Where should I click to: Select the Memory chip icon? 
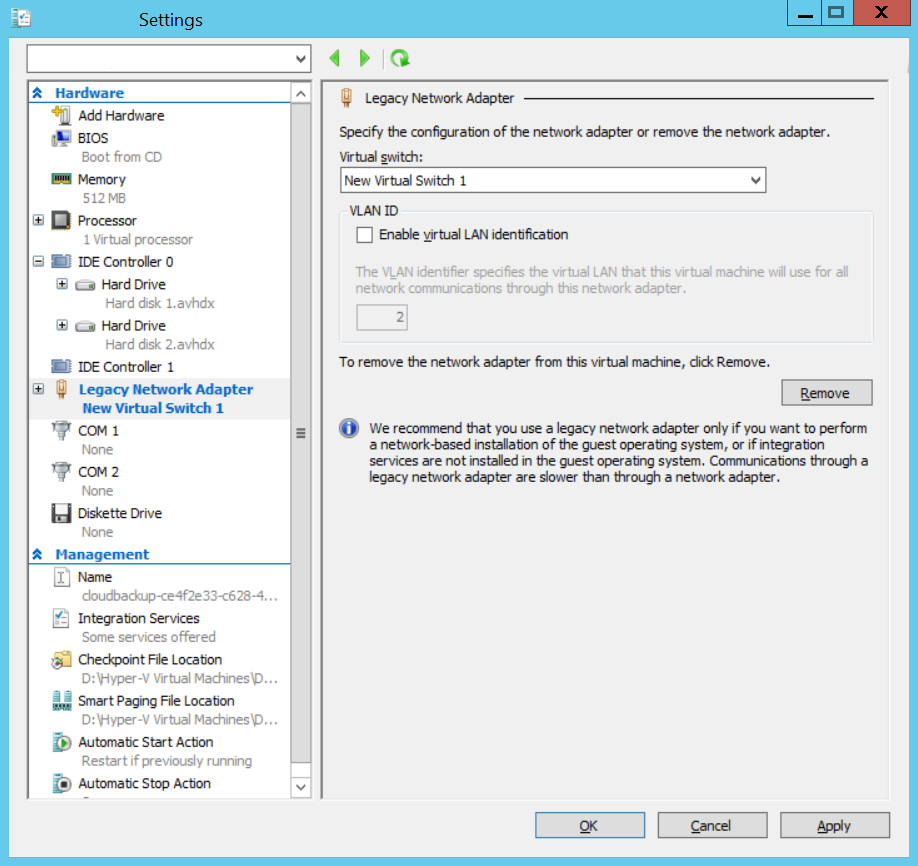61,179
